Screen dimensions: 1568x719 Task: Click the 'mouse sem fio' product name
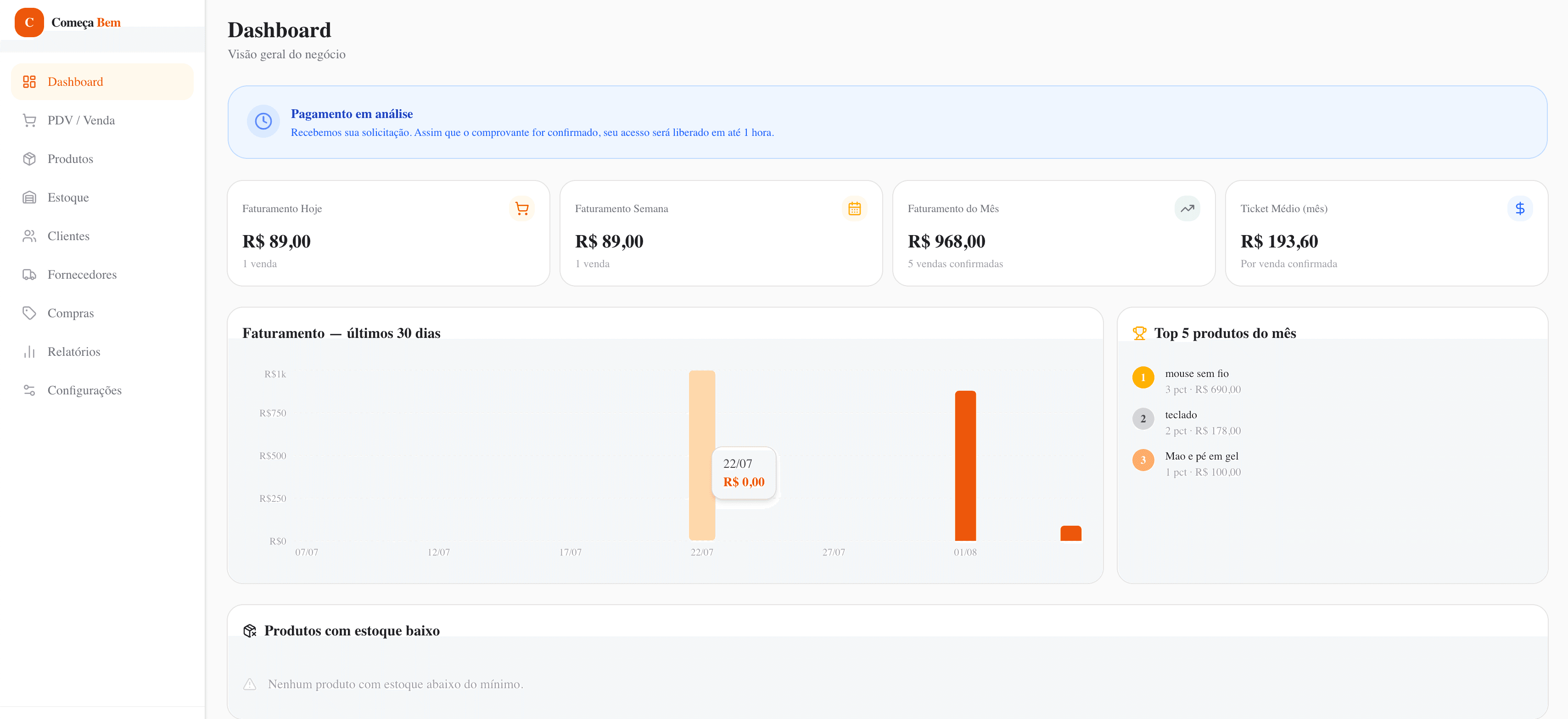[x=1197, y=374]
